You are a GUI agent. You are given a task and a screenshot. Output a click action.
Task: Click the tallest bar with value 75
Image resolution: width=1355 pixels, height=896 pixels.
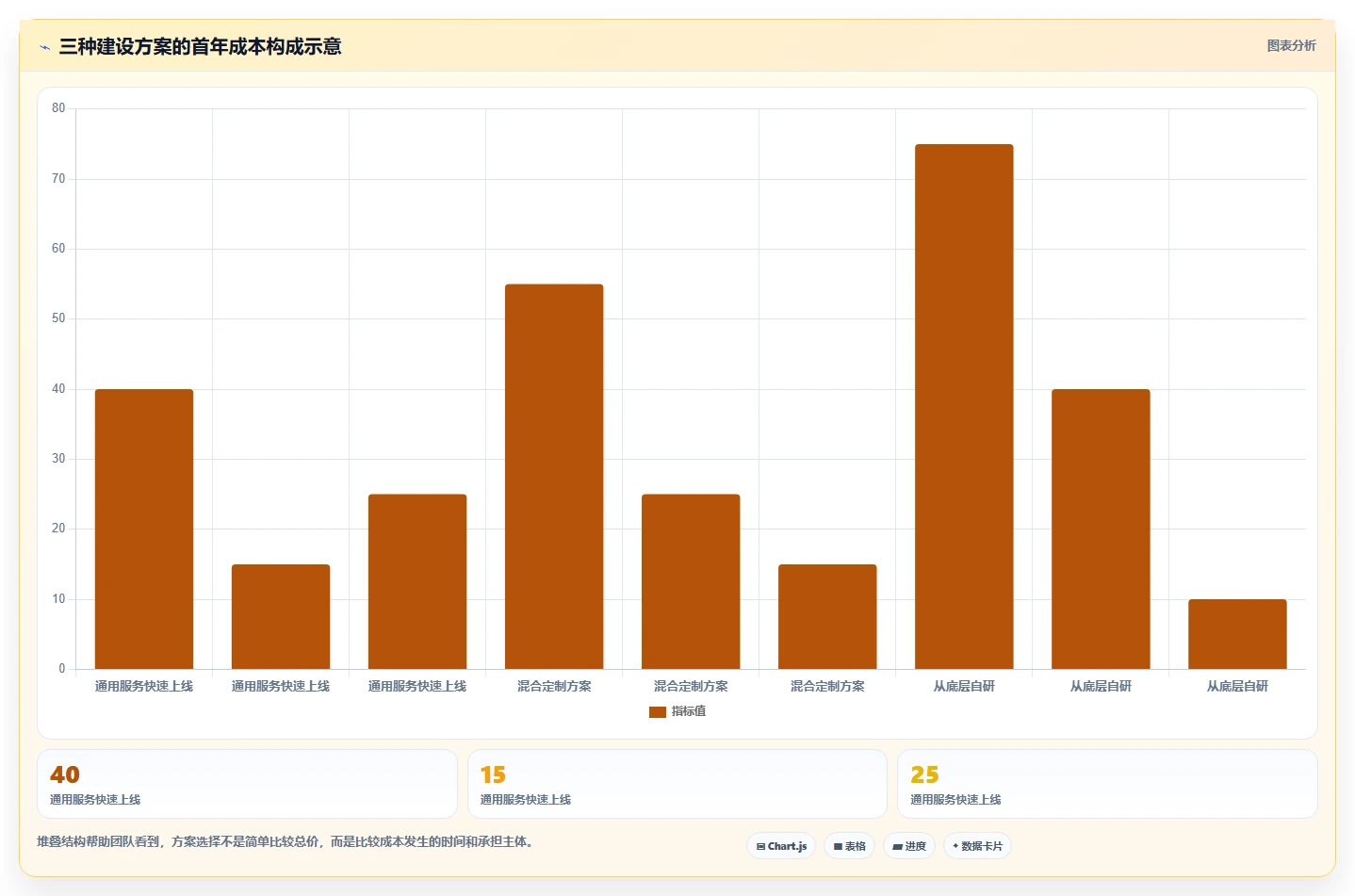click(964, 407)
